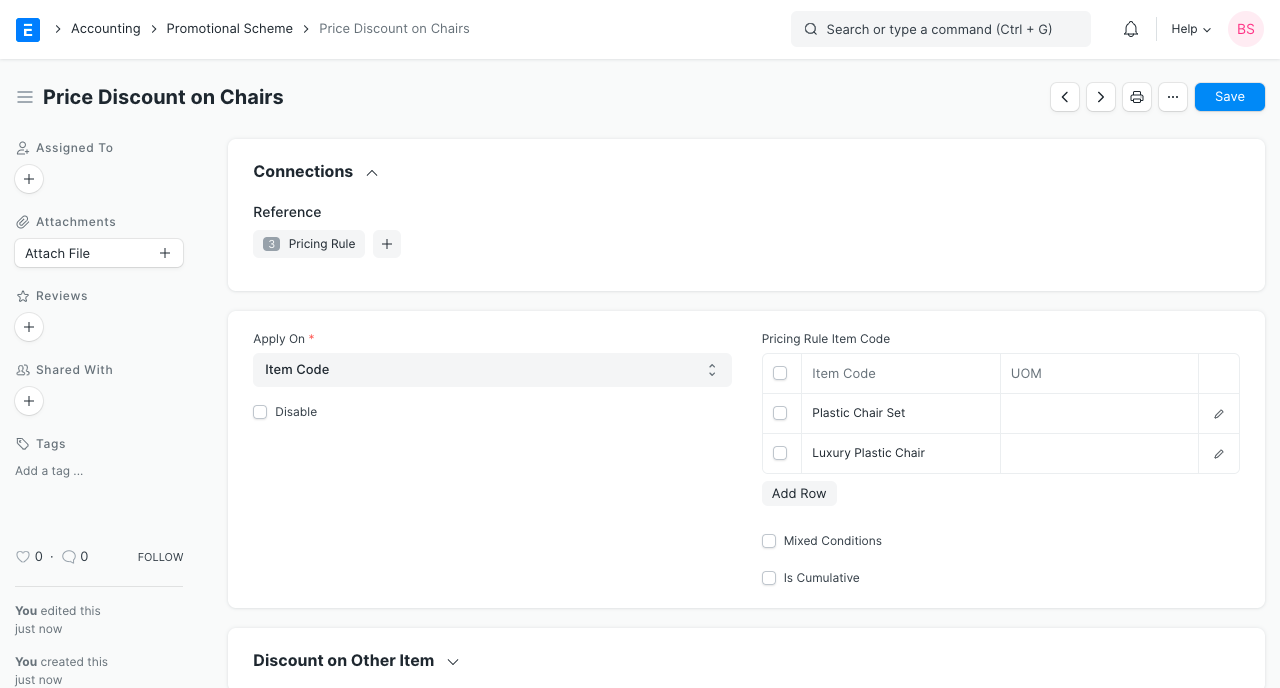Go to next record arrow
The height and width of the screenshot is (688, 1280).
[x=1101, y=97]
